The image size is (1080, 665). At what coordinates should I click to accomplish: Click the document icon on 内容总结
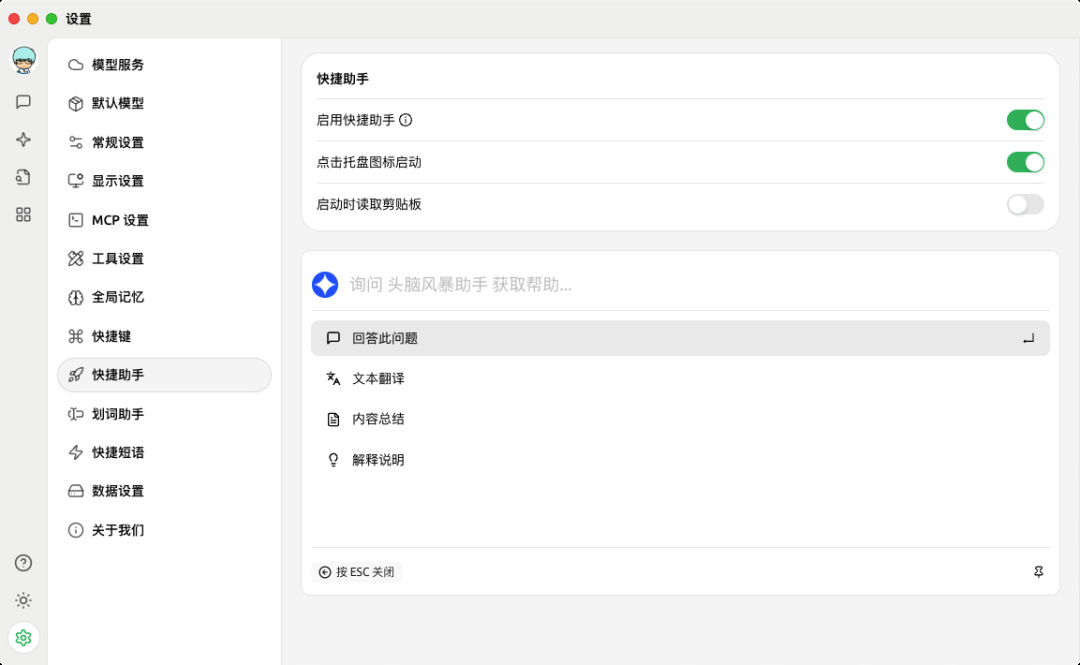(x=333, y=419)
